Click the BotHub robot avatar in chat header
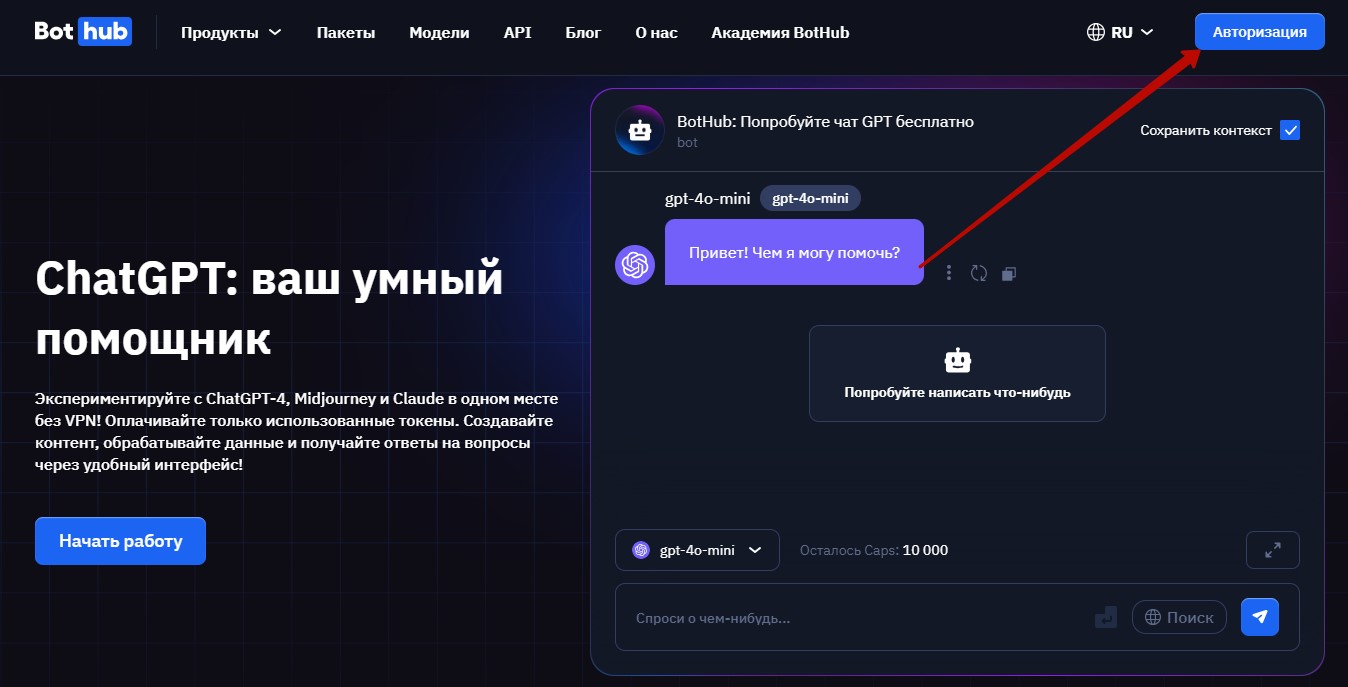The height and width of the screenshot is (687, 1348). pyautogui.click(x=640, y=130)
